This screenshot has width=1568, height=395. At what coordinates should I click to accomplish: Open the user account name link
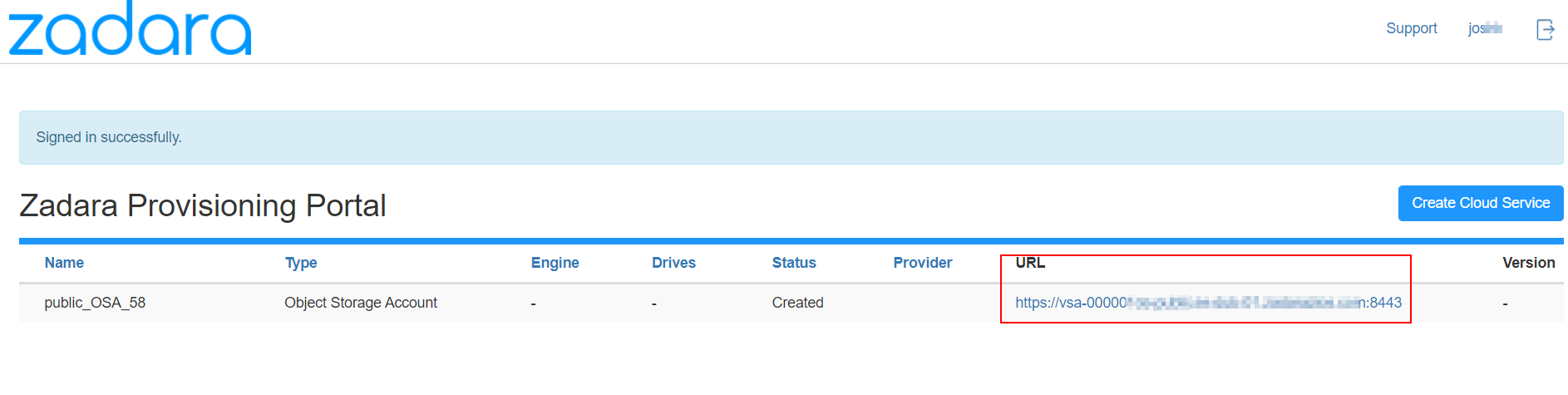pos(1485,28)
